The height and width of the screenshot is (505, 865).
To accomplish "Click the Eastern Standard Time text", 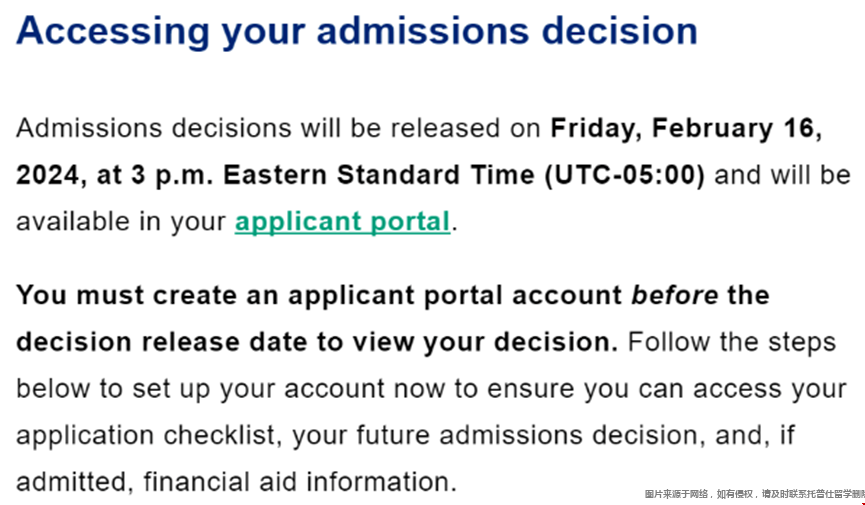I will 379,176.
